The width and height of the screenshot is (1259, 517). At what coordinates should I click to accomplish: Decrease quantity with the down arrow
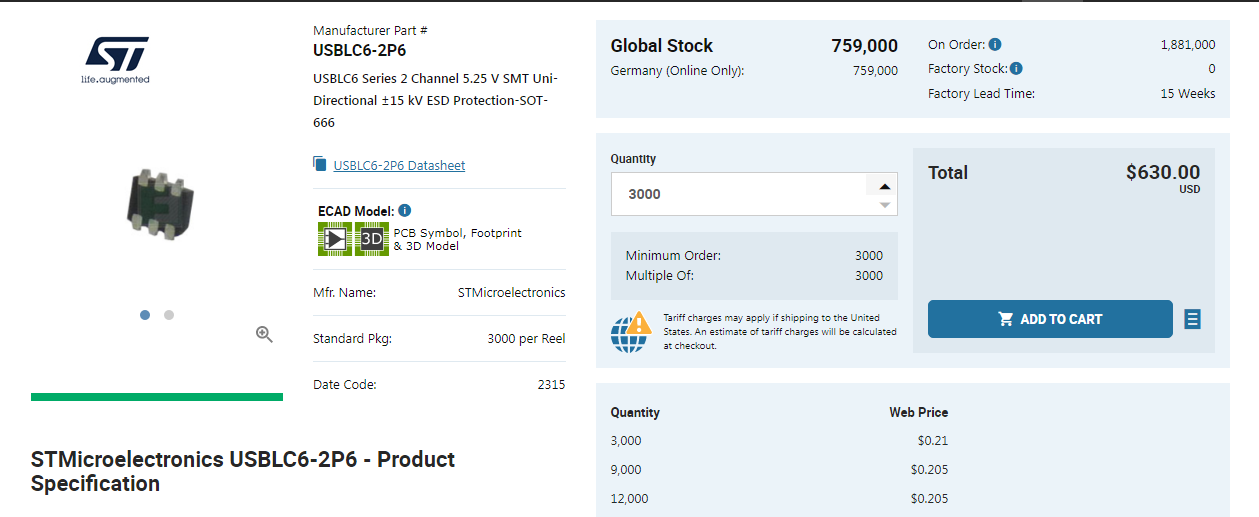[x=884, y=204]
